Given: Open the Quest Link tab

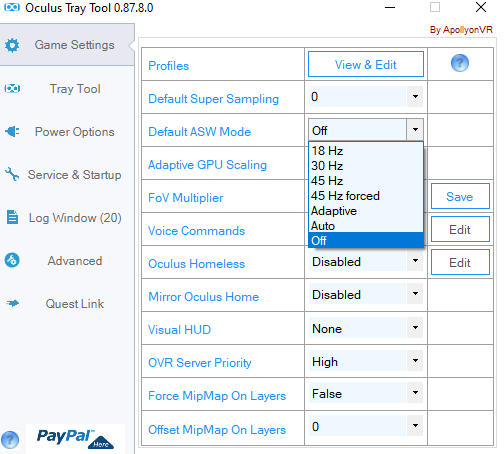Looking at the screenshot, I should tap(67, 304).
